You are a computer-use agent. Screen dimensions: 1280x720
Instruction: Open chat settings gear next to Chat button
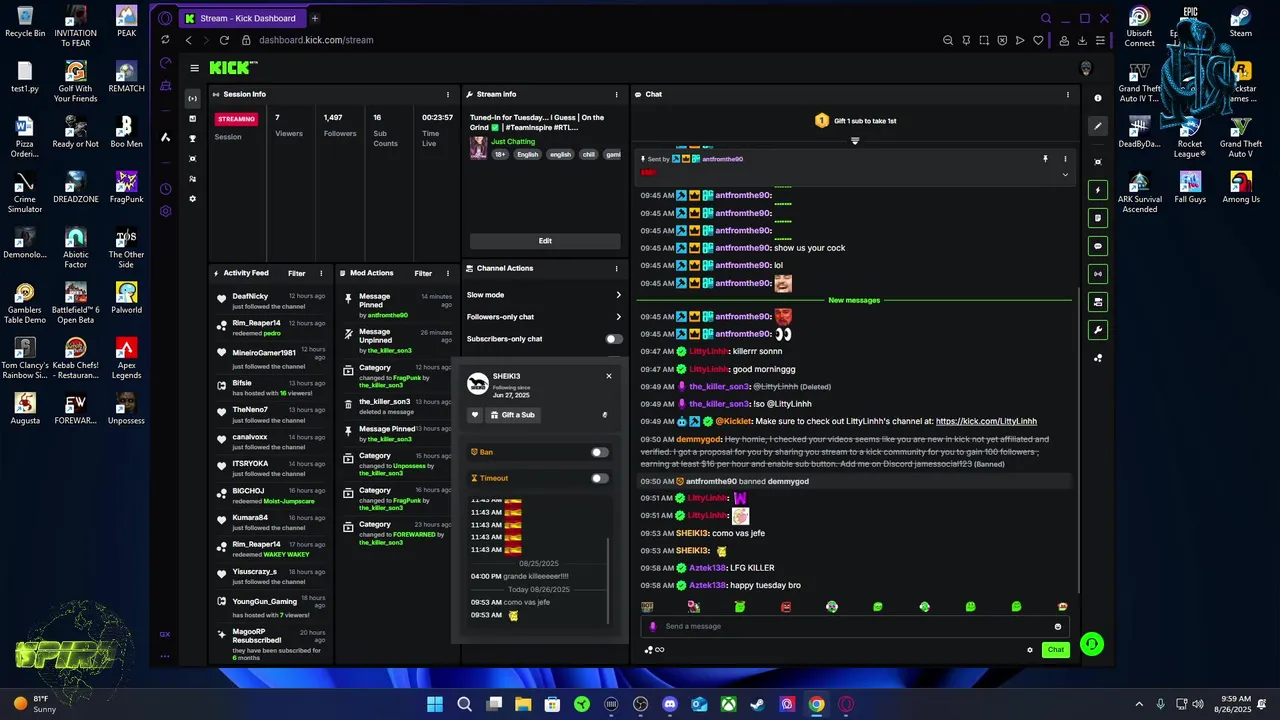1030,650
